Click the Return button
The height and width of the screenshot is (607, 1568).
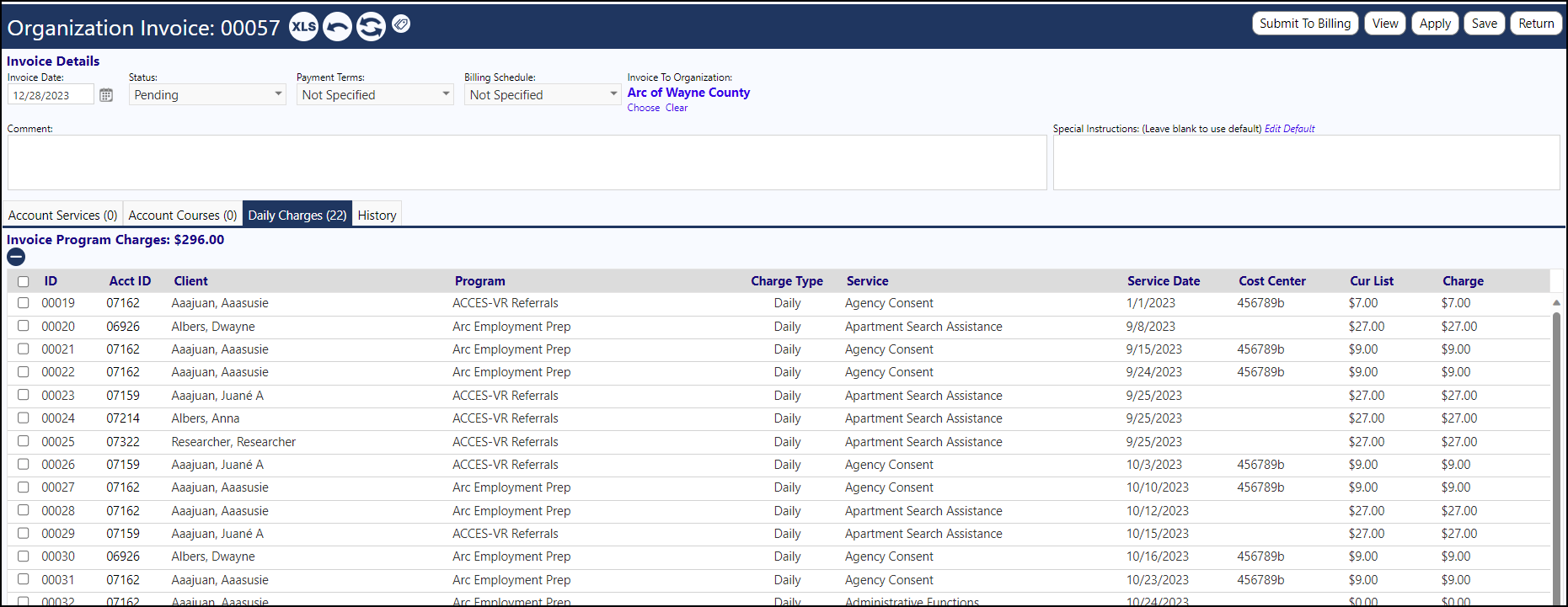(1536, 24)
